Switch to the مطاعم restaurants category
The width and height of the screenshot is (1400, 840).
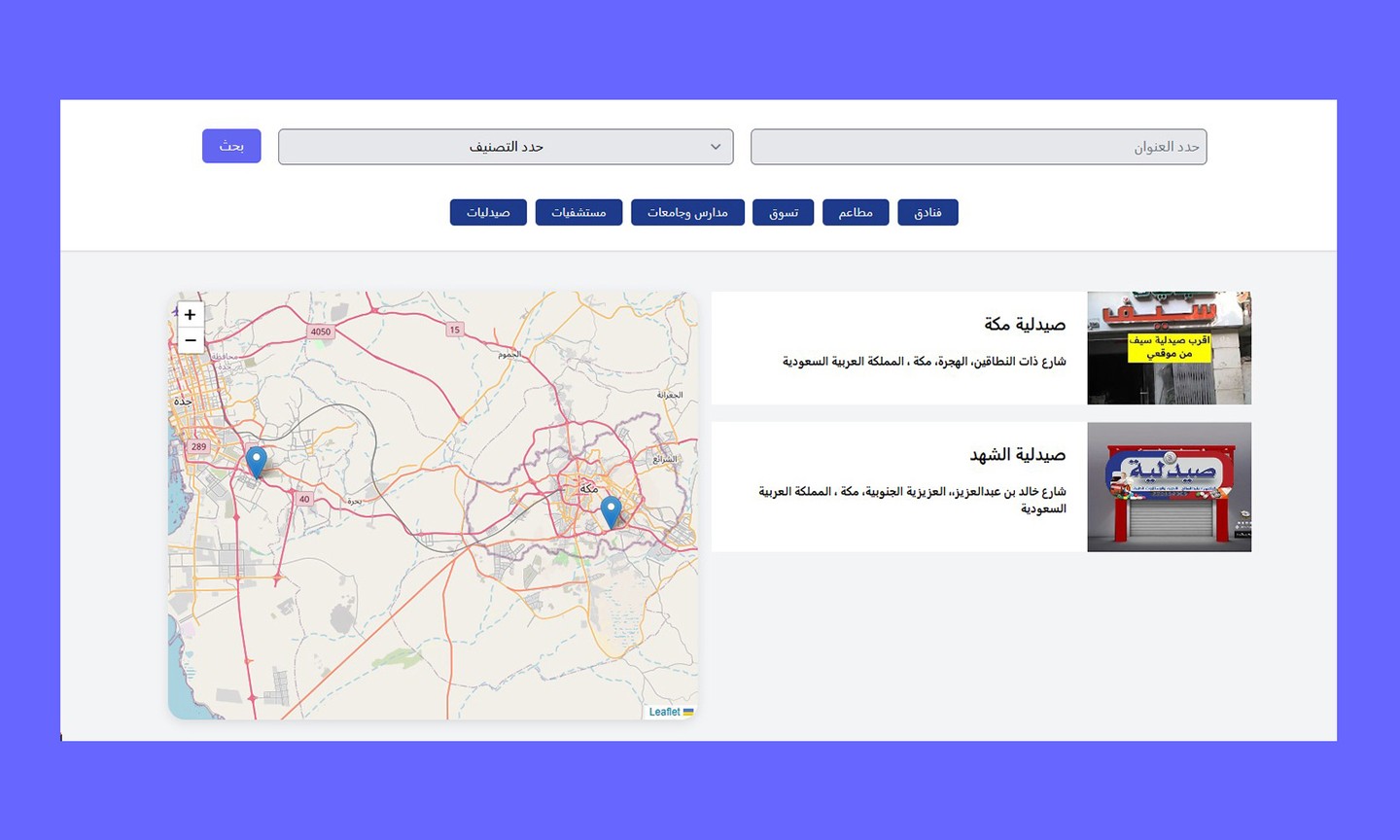point(856,212)
